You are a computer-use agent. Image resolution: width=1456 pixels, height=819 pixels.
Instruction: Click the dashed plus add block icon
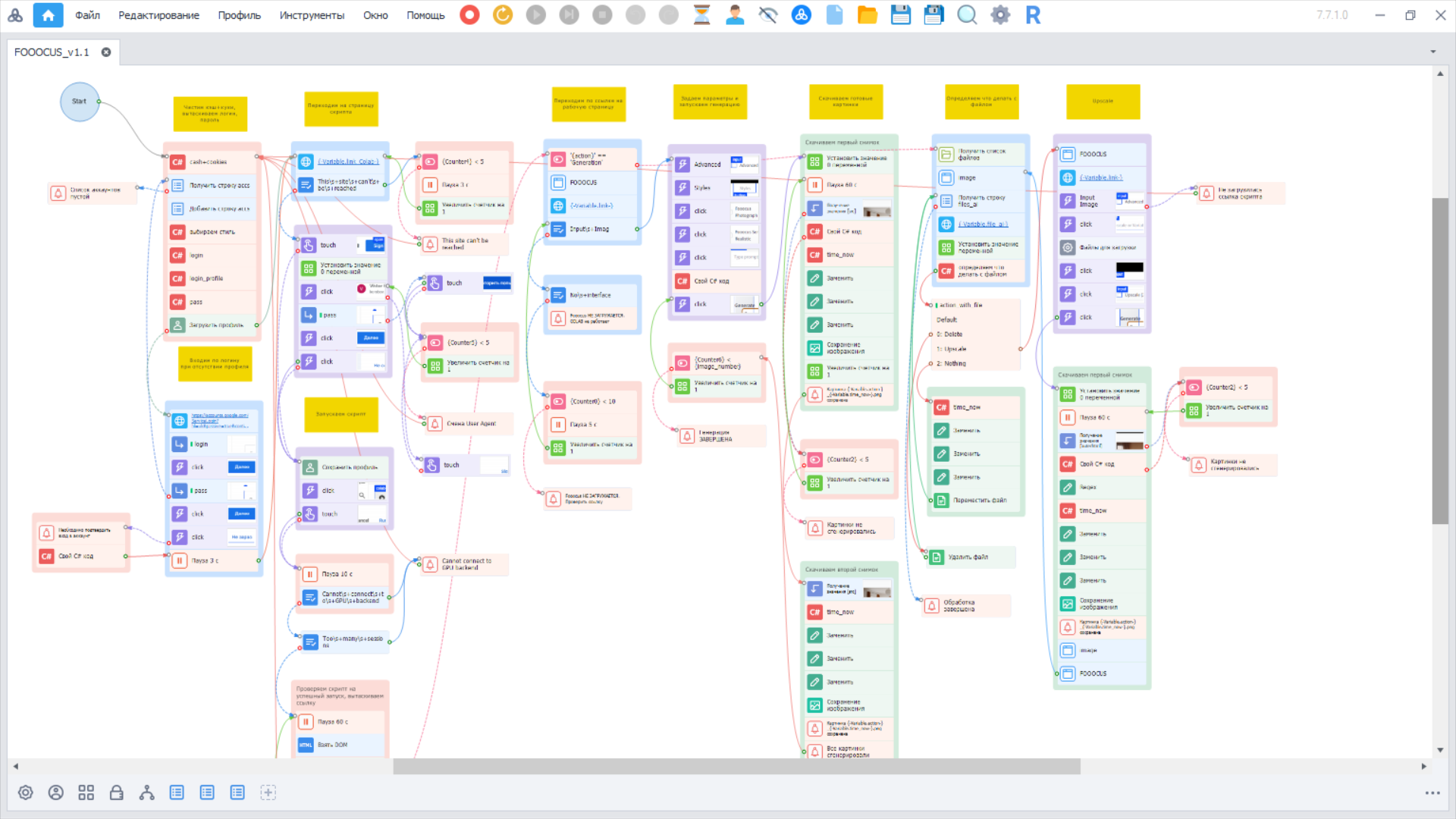click(268, 792)
